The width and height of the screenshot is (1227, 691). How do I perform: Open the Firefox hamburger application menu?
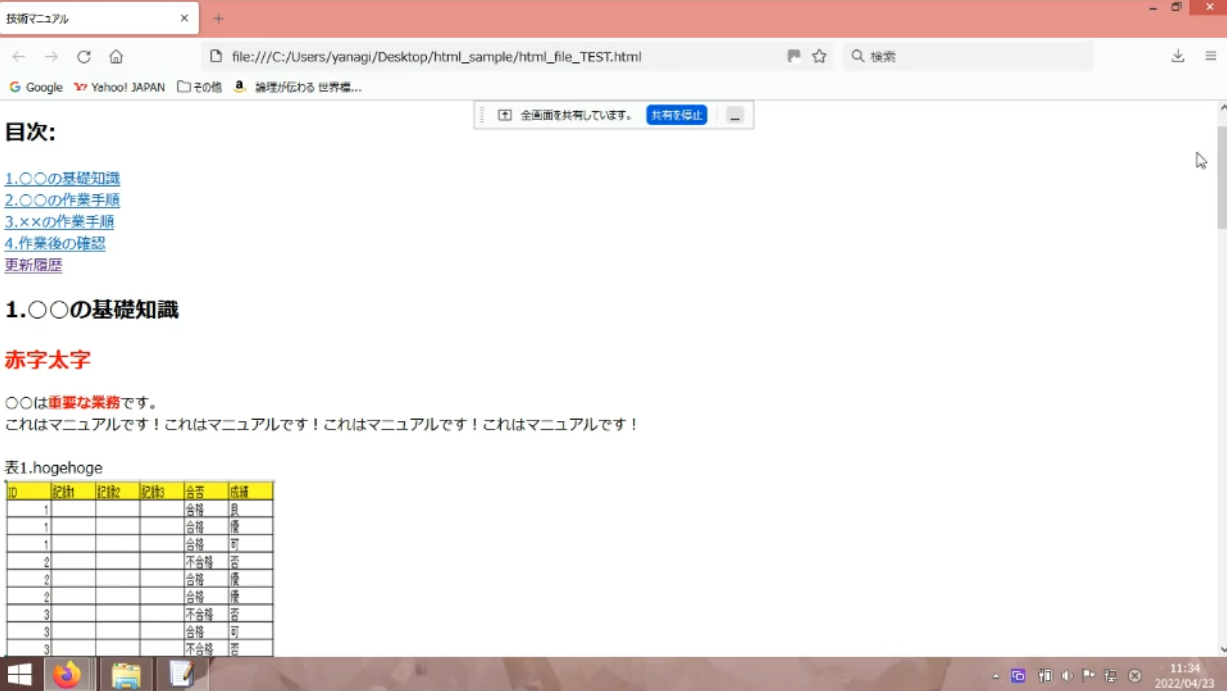[x=1210, y=57]
